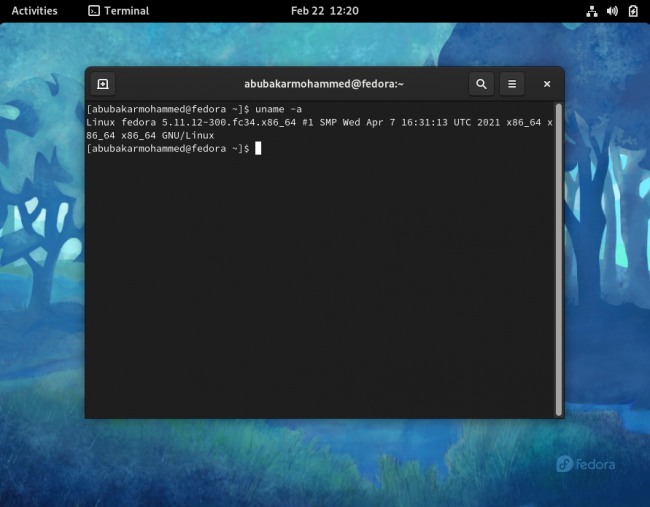Open the terminal search tool
Image resolution: width=650 pixels, height=507 pixels.
coord(481,84)
